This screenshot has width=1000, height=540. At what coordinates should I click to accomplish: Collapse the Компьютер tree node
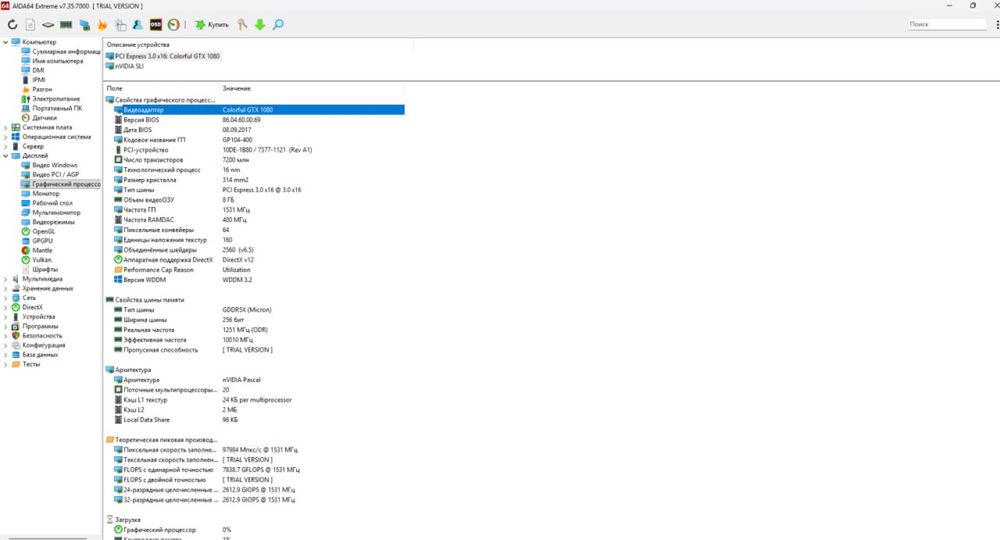point(6,42)
